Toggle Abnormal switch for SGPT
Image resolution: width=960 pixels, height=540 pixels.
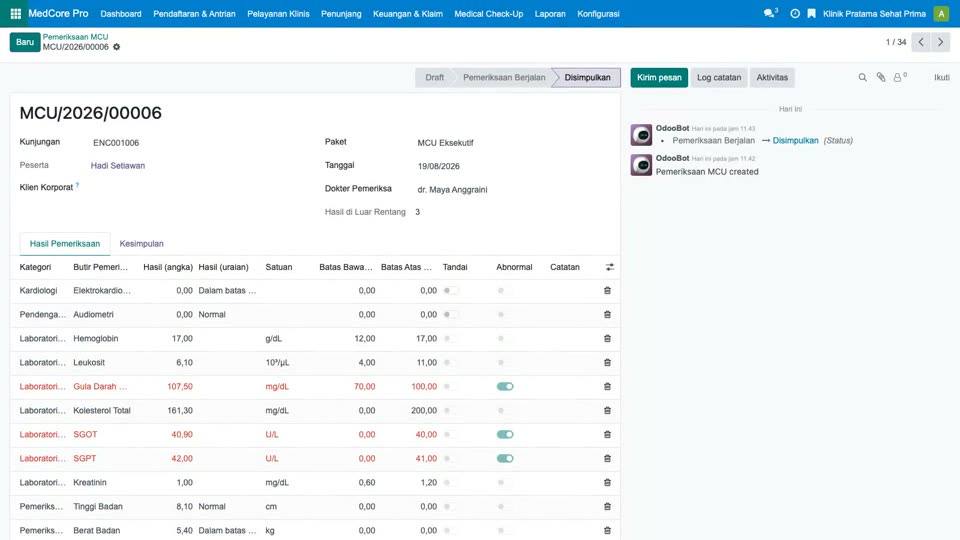tap(505, 459)
